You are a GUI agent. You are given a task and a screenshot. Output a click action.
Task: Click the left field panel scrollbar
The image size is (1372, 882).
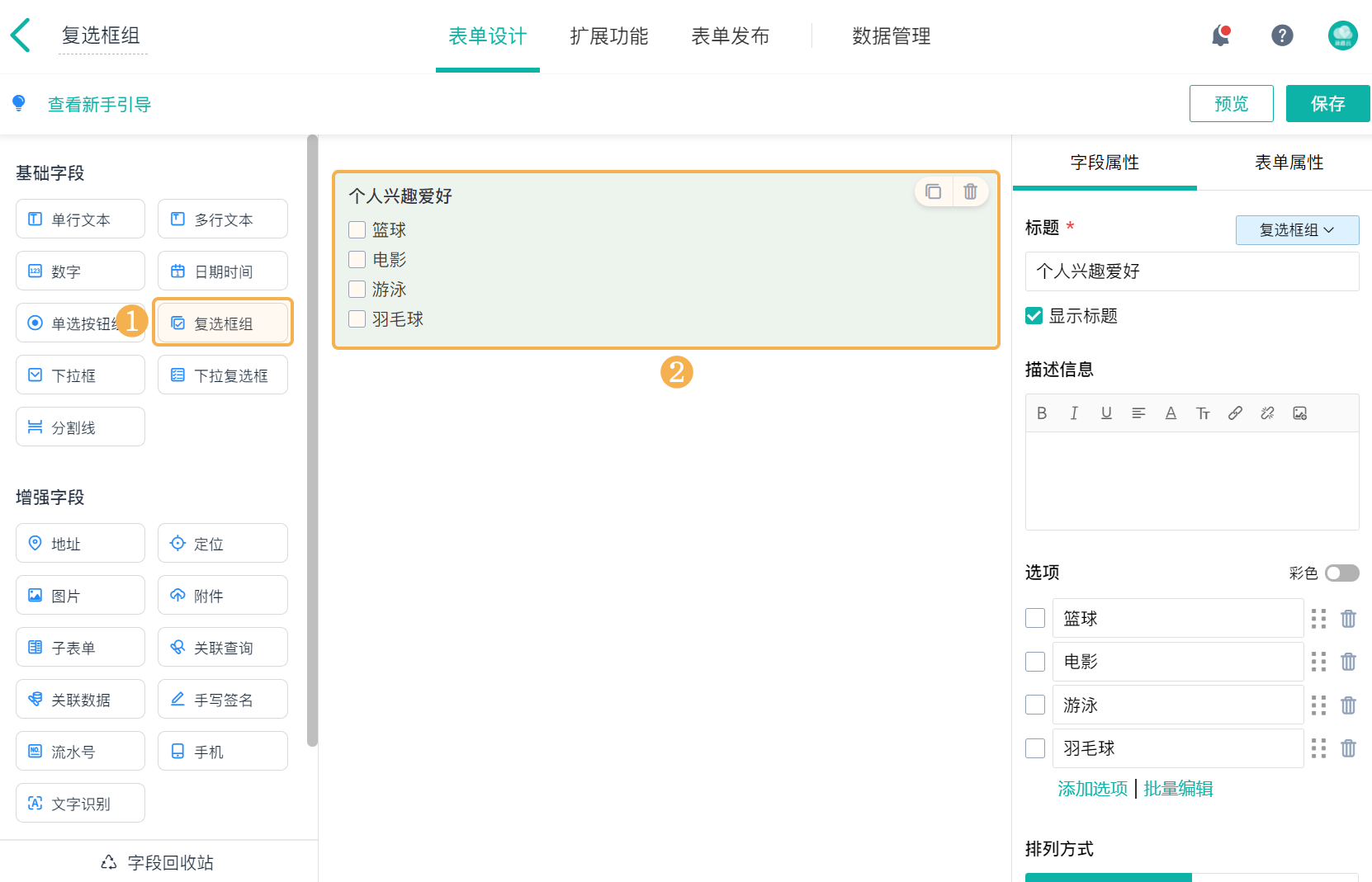[312, 441]
